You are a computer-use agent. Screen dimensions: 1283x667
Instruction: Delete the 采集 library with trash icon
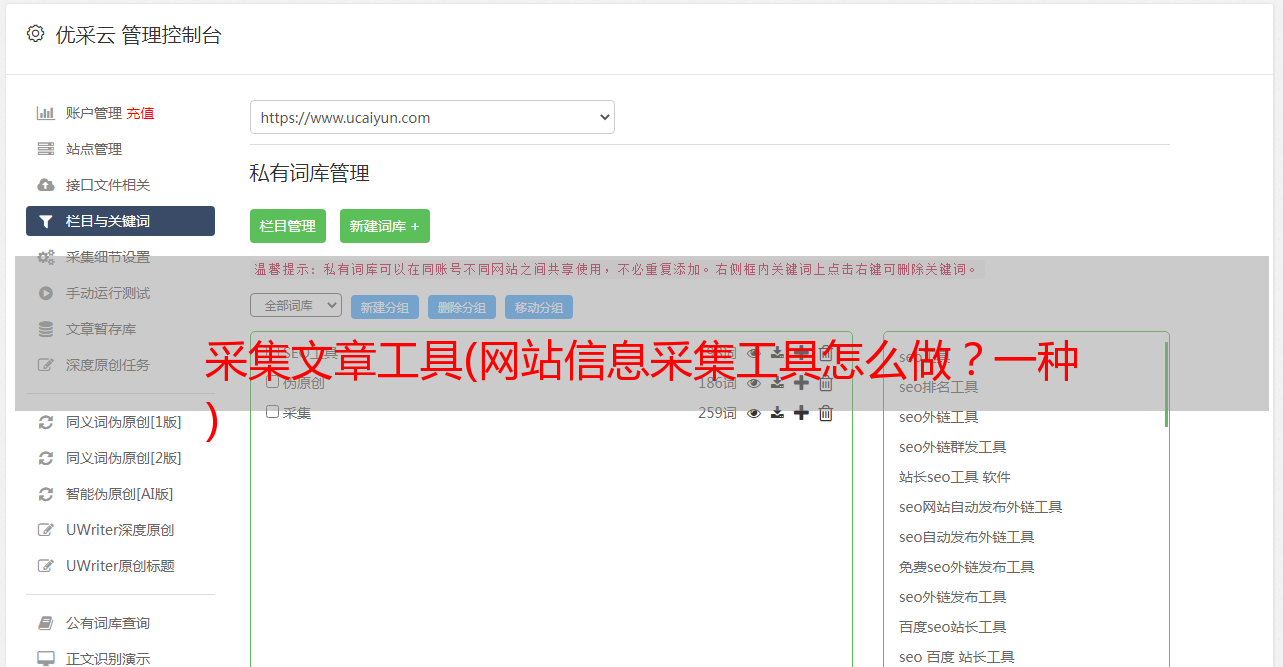pyautogui.click(x=826, y=413)
